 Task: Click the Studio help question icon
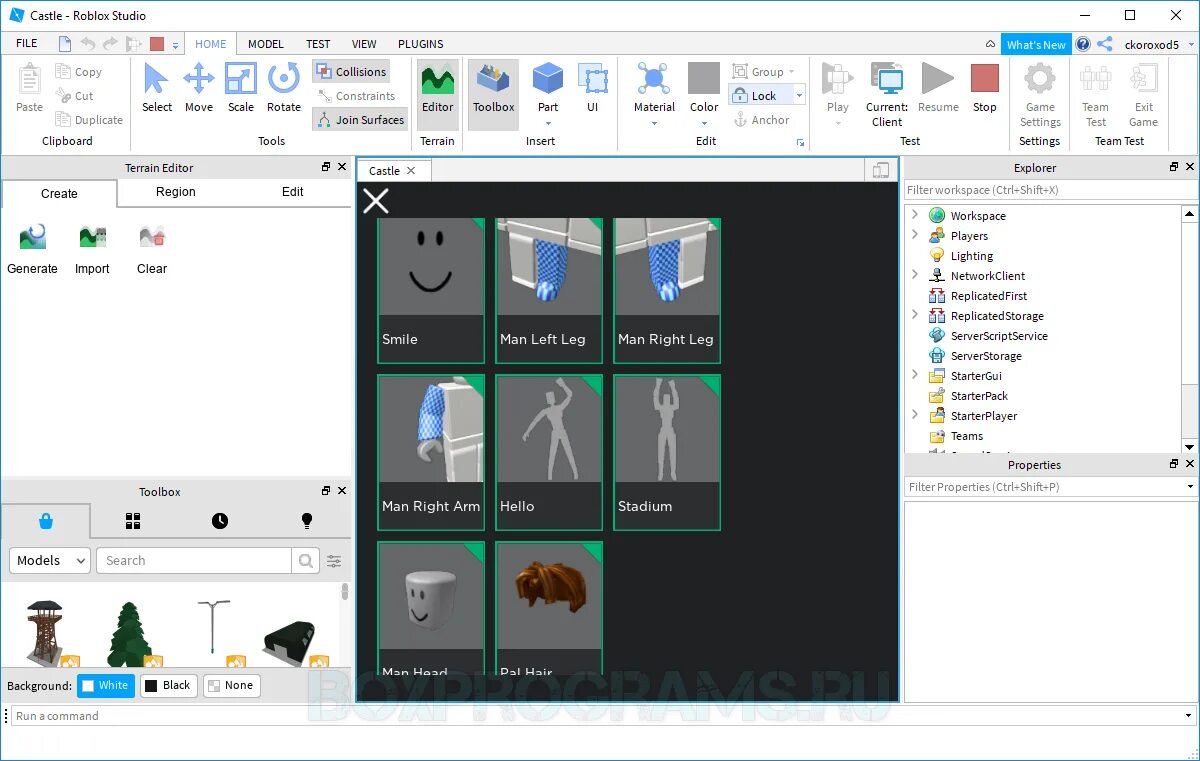click(1083, 44)
